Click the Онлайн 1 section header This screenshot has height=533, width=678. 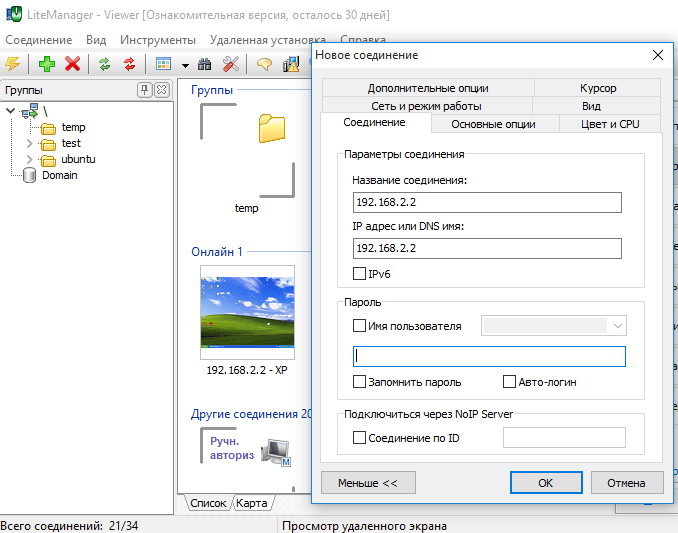click(217, 252)
